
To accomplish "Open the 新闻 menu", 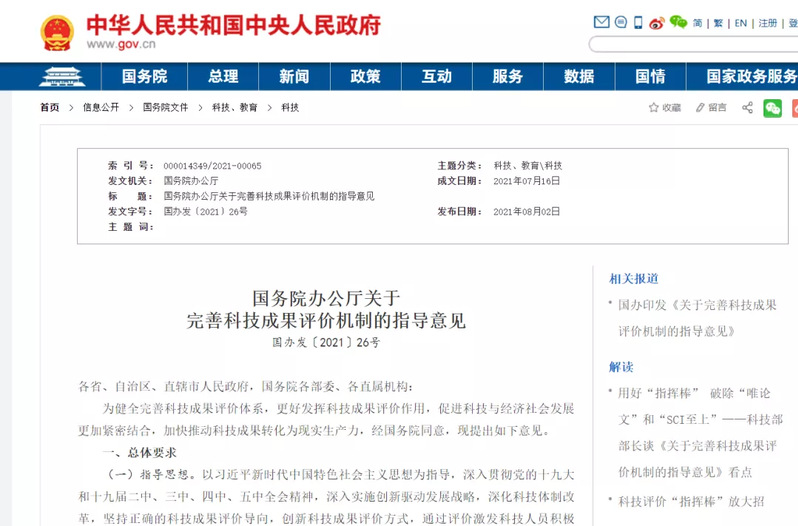I will (294, 76).
